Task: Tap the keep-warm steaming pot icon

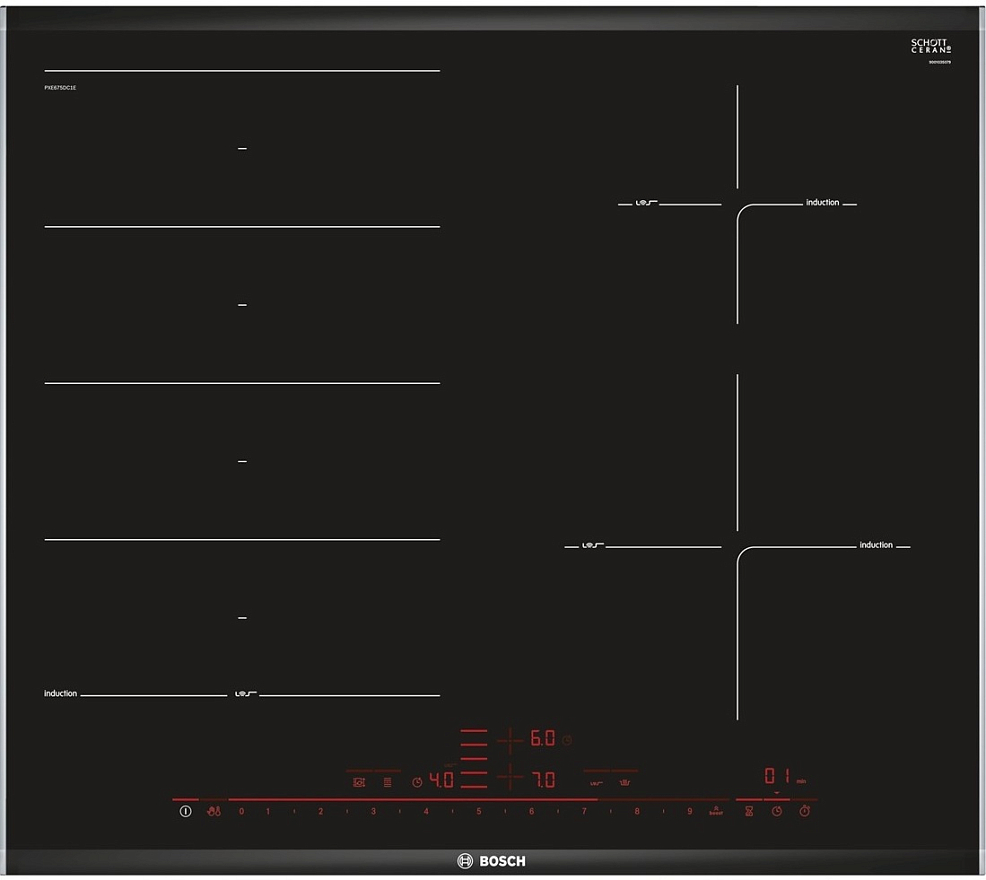Action: point(627,782)
